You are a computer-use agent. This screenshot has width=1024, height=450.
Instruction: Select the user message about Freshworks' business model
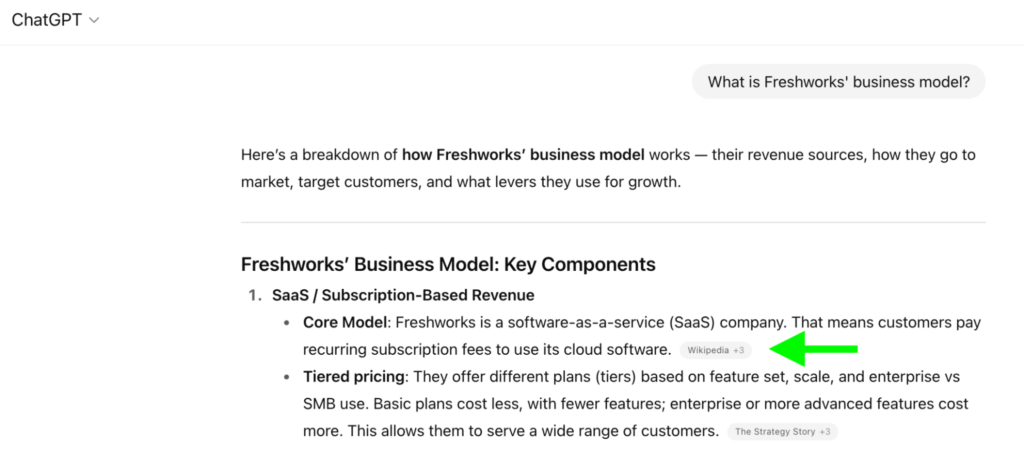point(838,82)
